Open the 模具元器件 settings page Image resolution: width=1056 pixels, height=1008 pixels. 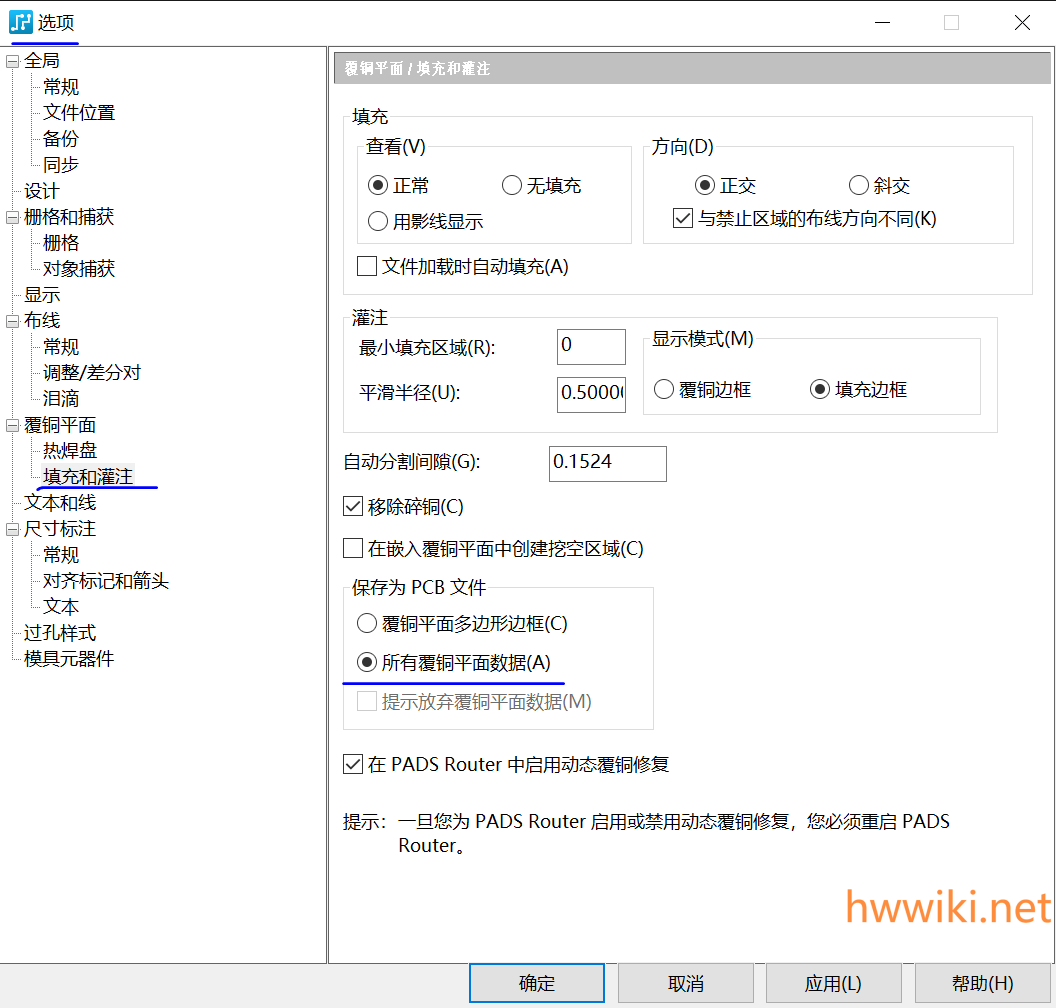69,659
